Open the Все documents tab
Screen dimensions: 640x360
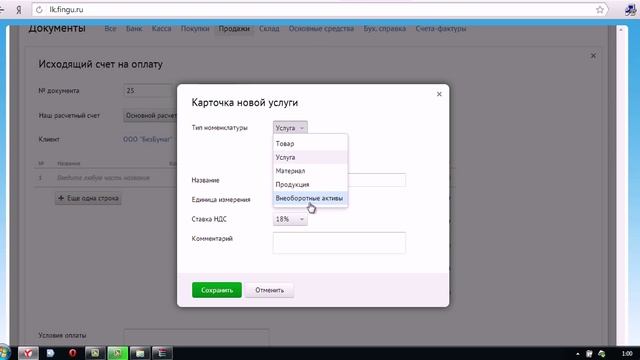110,29
